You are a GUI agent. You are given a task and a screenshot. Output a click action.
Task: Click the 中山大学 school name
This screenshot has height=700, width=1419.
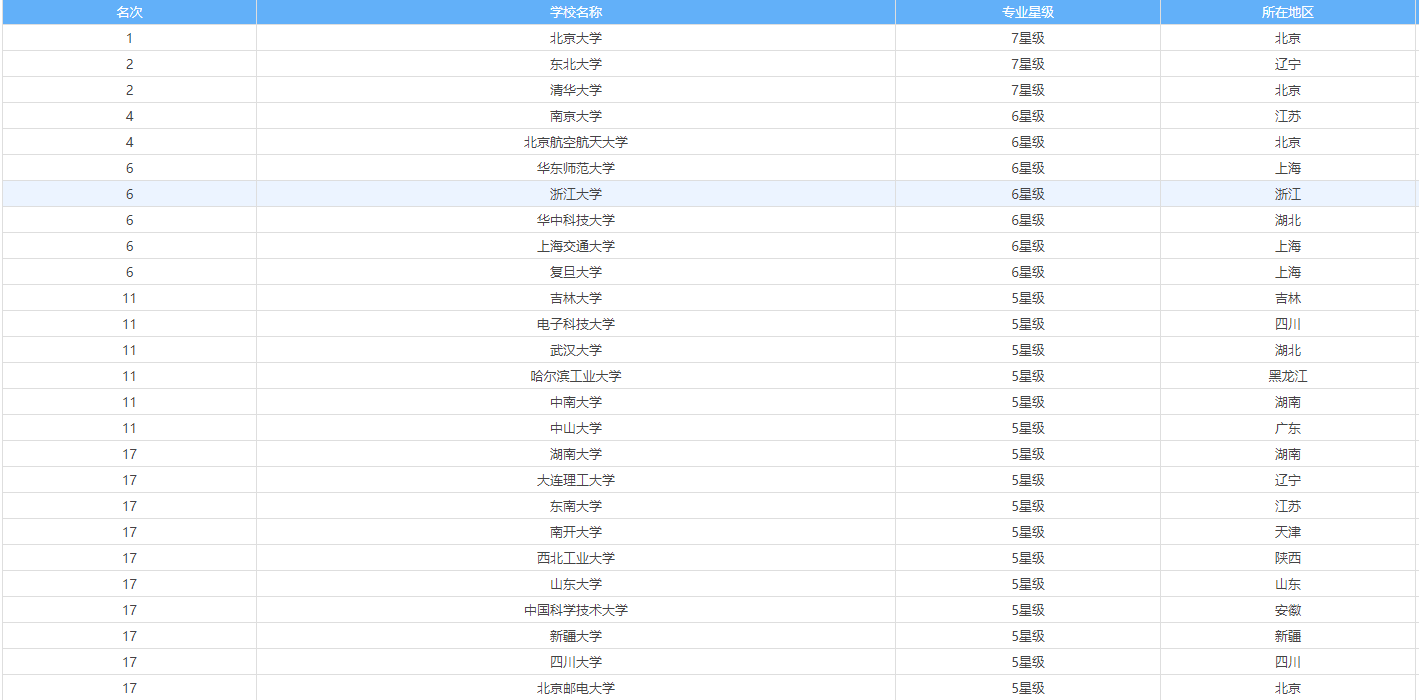(x=576, y=428)
